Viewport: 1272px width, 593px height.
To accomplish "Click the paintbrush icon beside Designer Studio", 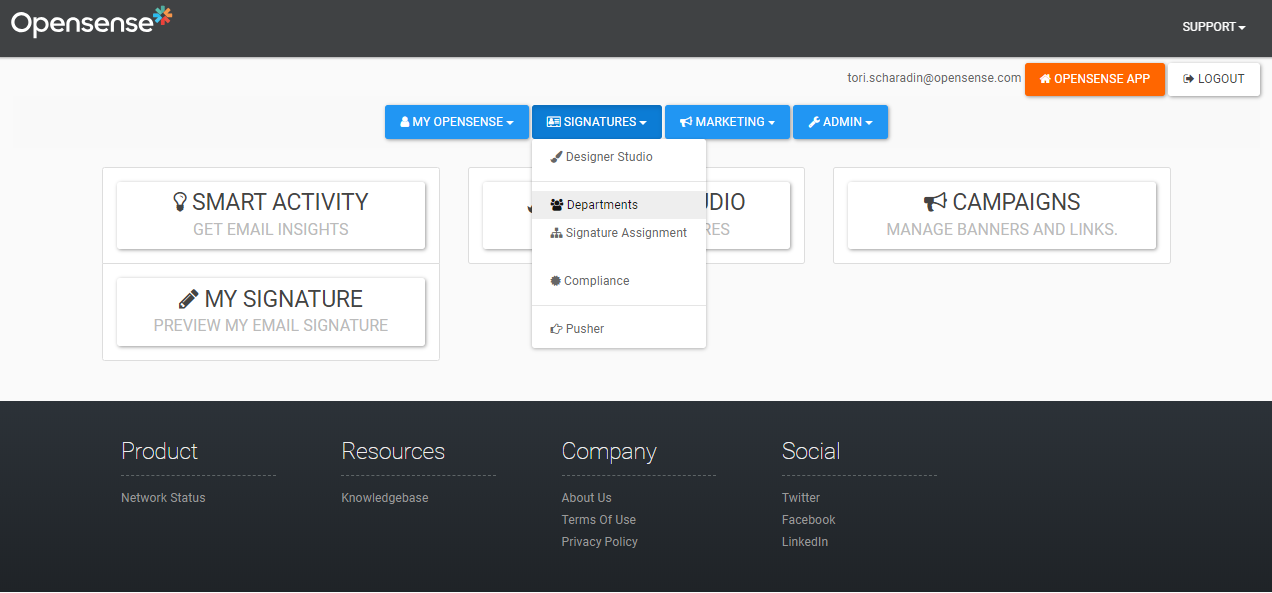I will click(556, 157).
